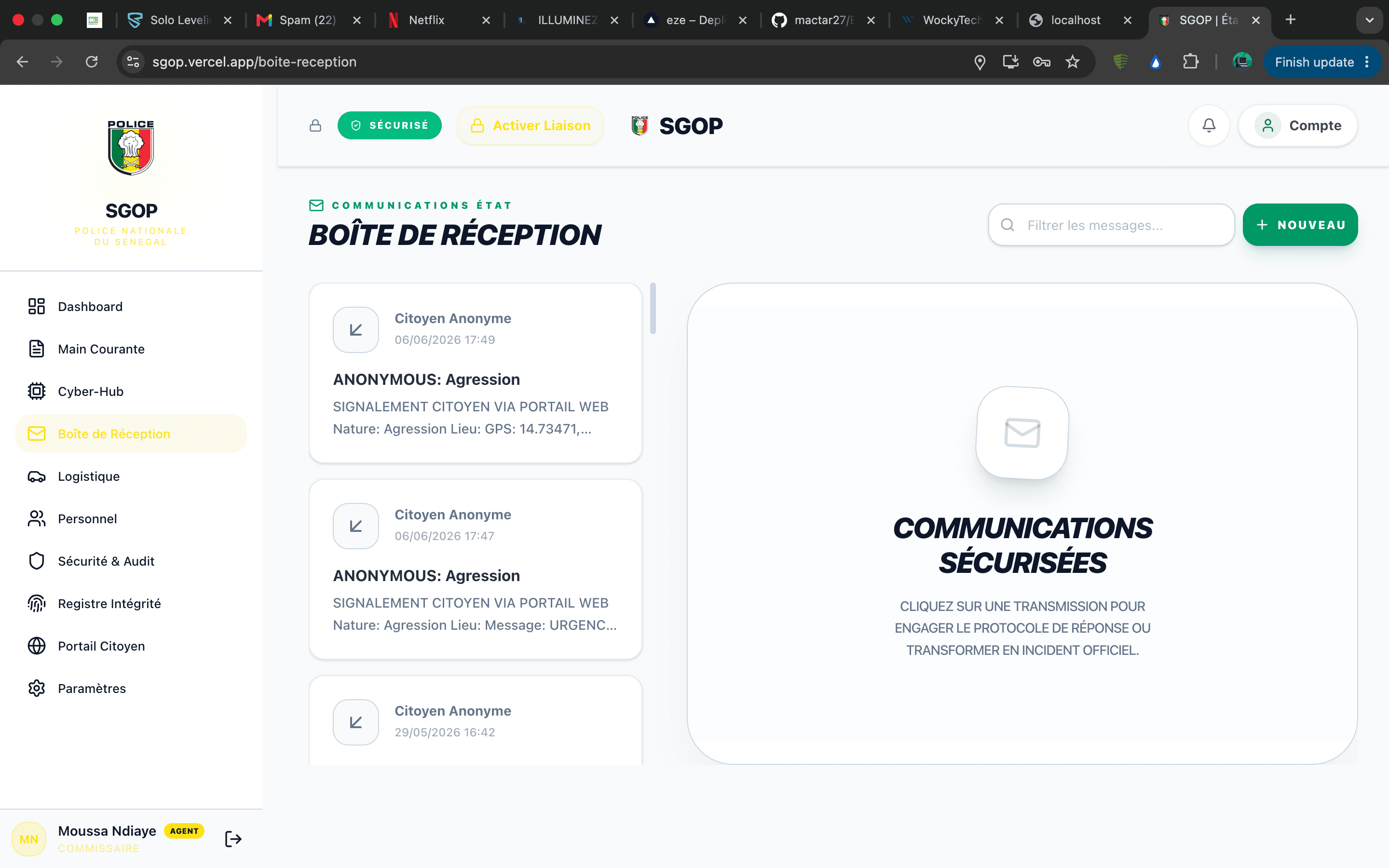Click the URL sgop.vercel.app/boite-reception
1389x868 pixels.
tap(254, 62)
